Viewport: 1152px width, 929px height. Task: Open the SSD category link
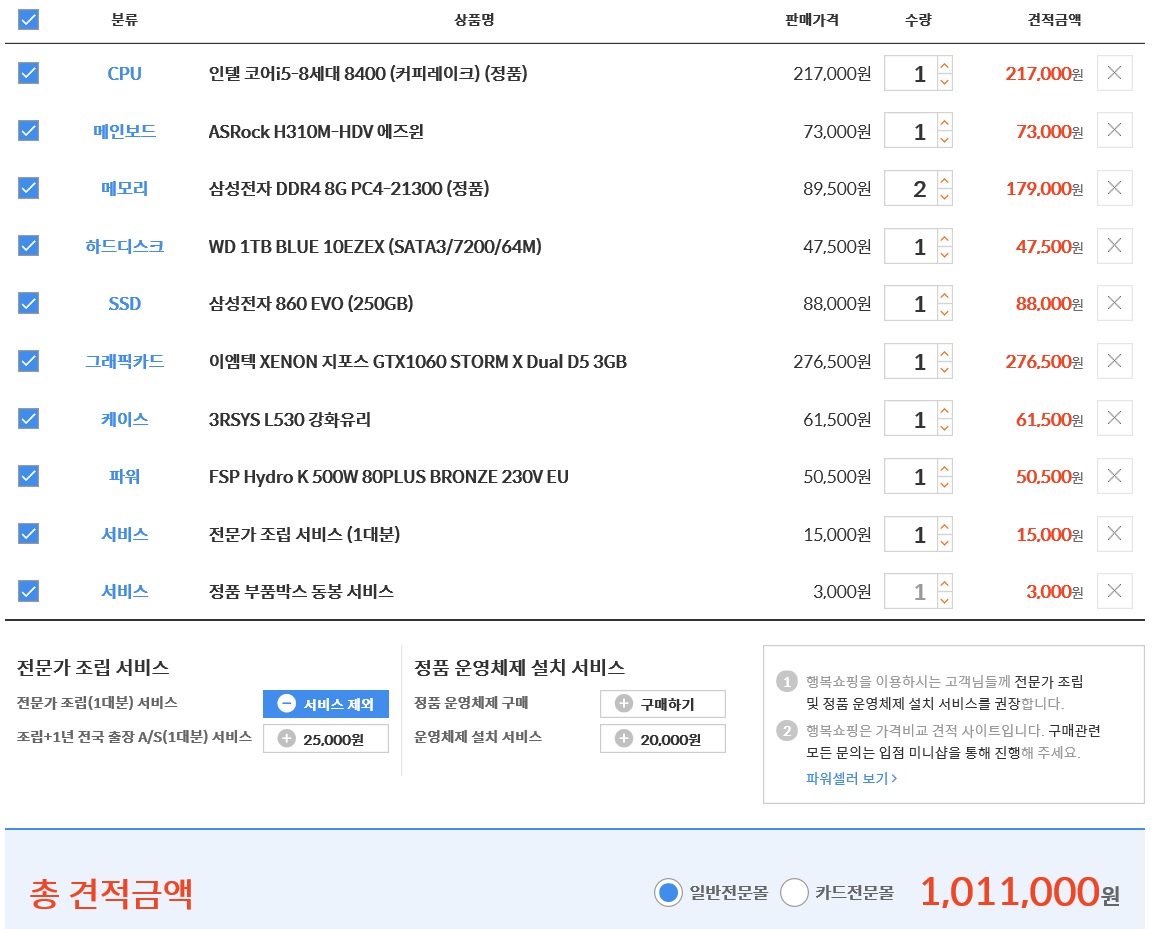[x=124, y=304]
